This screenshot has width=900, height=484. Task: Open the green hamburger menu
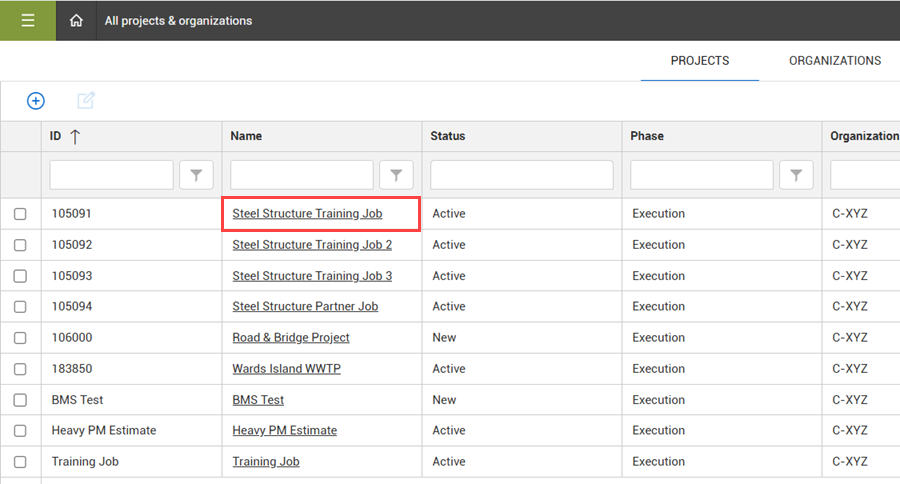click(28, 21)
